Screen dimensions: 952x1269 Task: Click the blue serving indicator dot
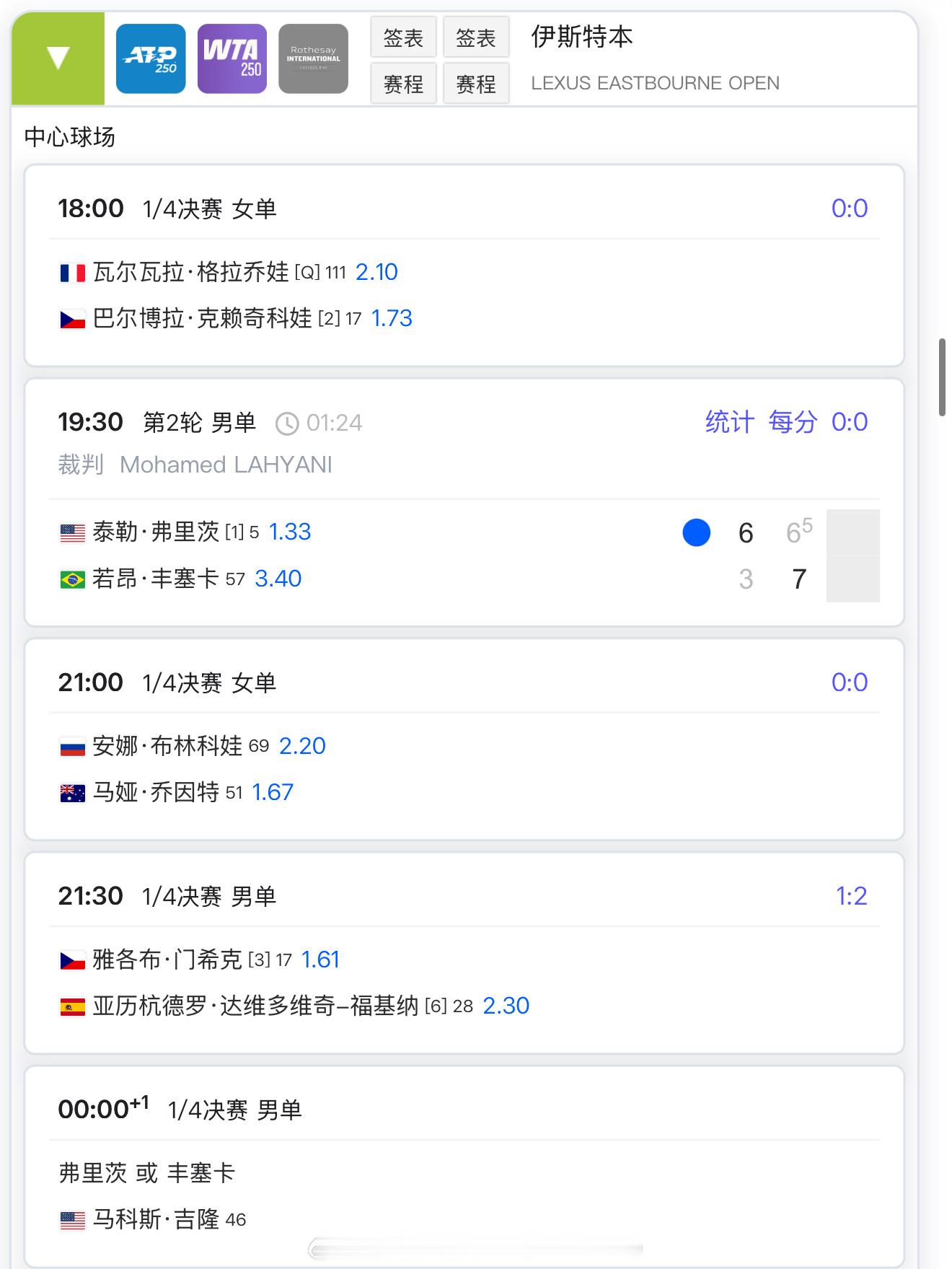(697, 532)
